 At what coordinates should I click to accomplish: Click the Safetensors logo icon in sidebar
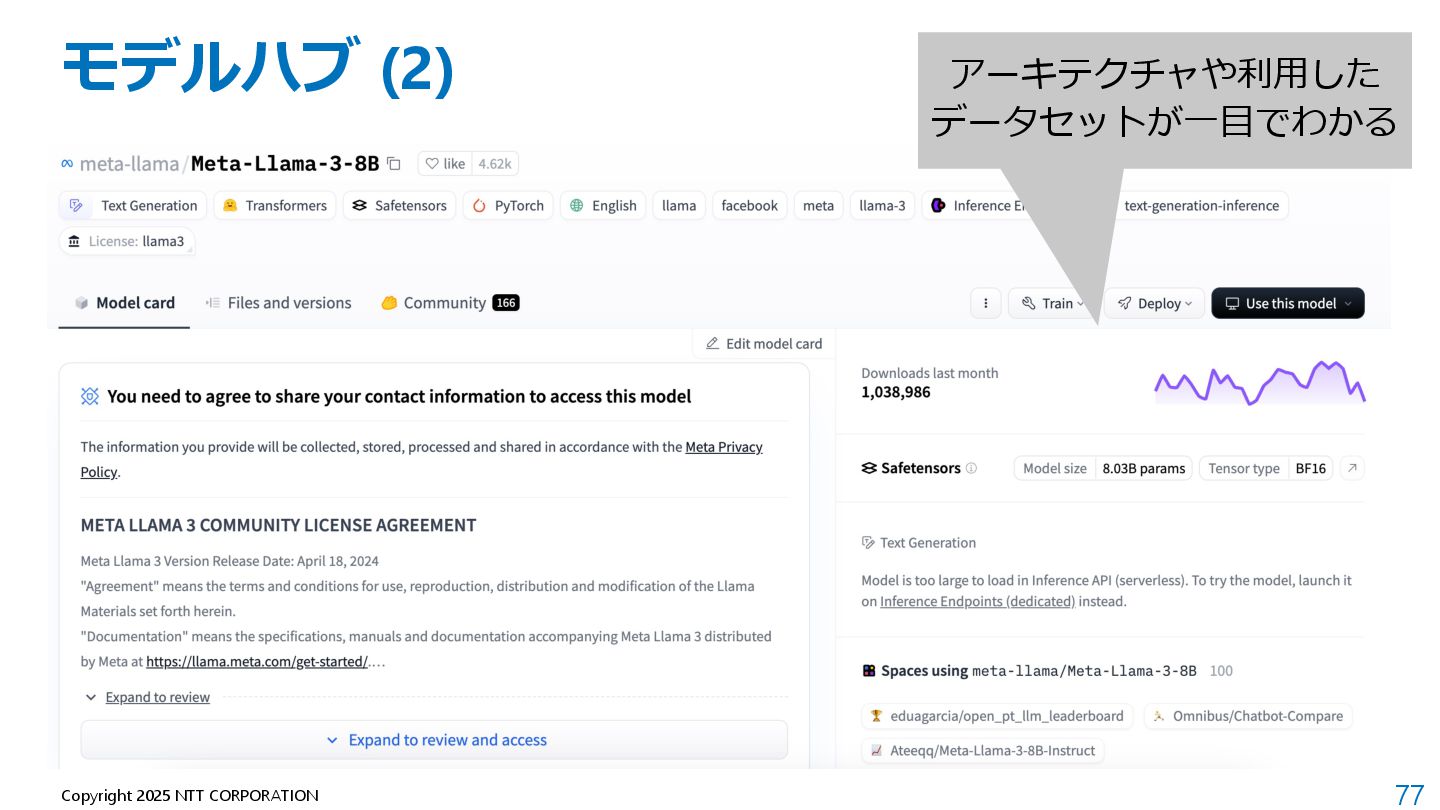[x=869, y=468]
